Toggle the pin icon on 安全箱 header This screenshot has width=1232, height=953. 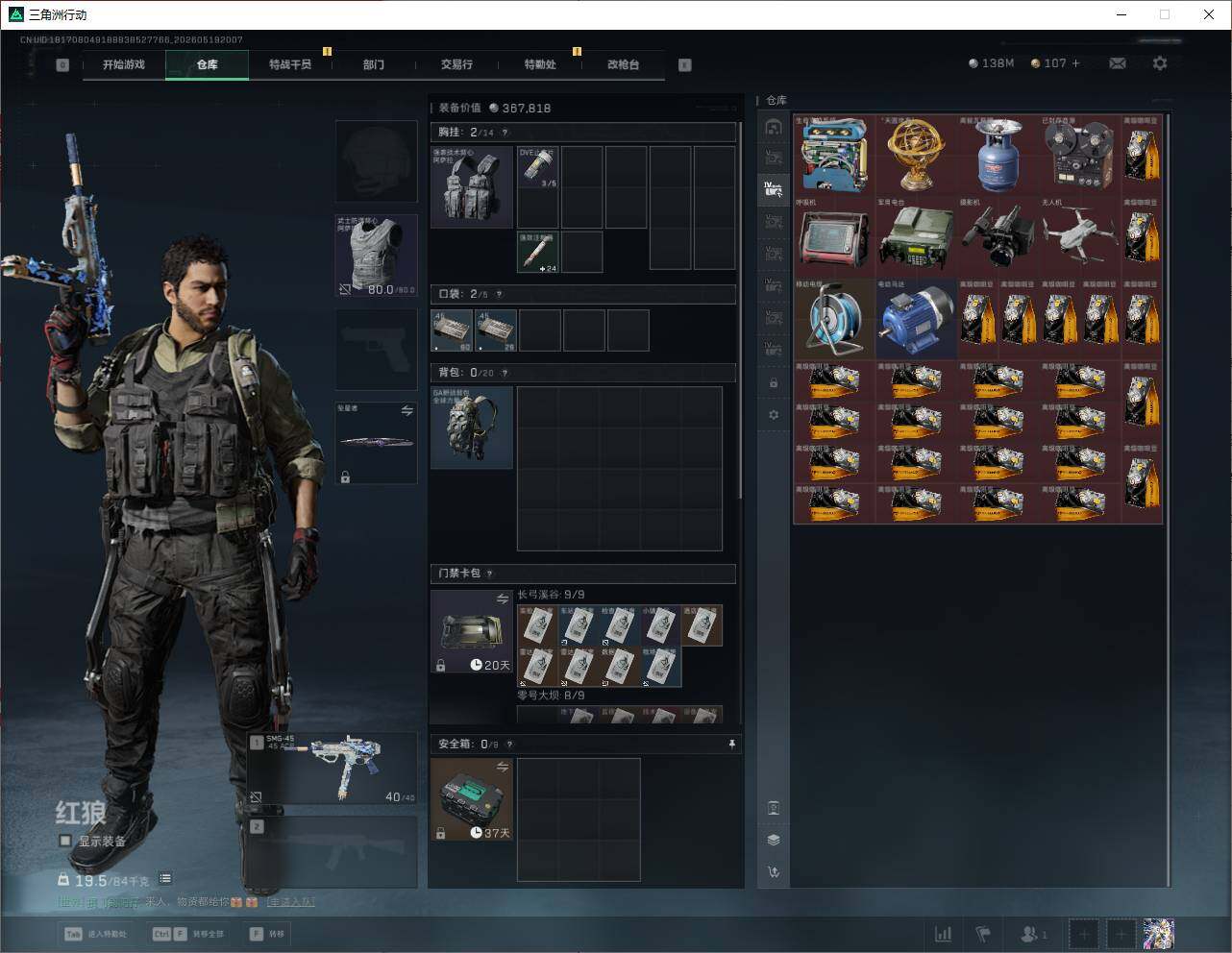pyautogui.click(x=731, y=744)
